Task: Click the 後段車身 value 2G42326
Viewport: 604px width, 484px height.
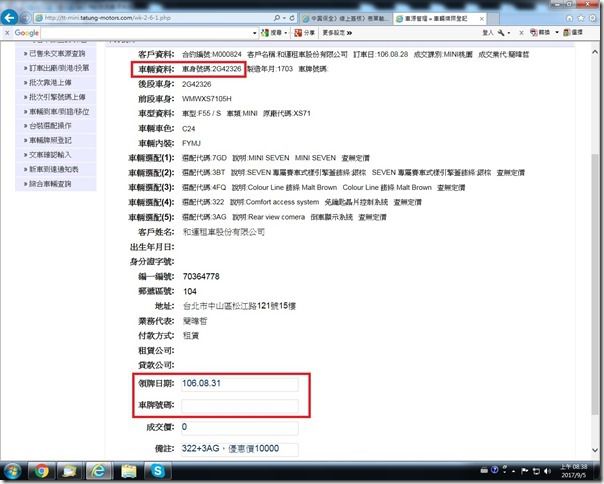Action: tap(196, 84)
